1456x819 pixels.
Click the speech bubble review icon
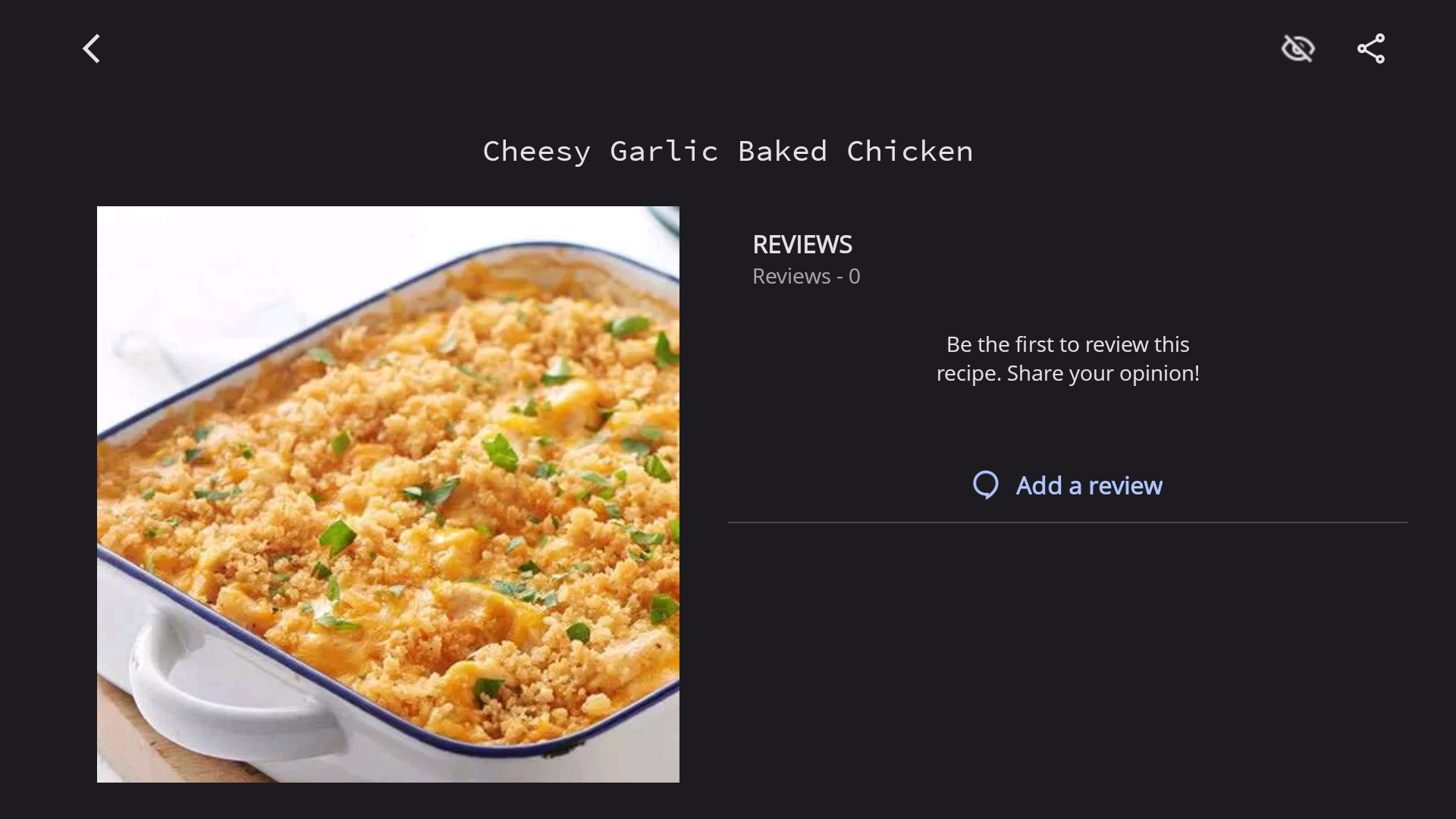click(986, 485)
